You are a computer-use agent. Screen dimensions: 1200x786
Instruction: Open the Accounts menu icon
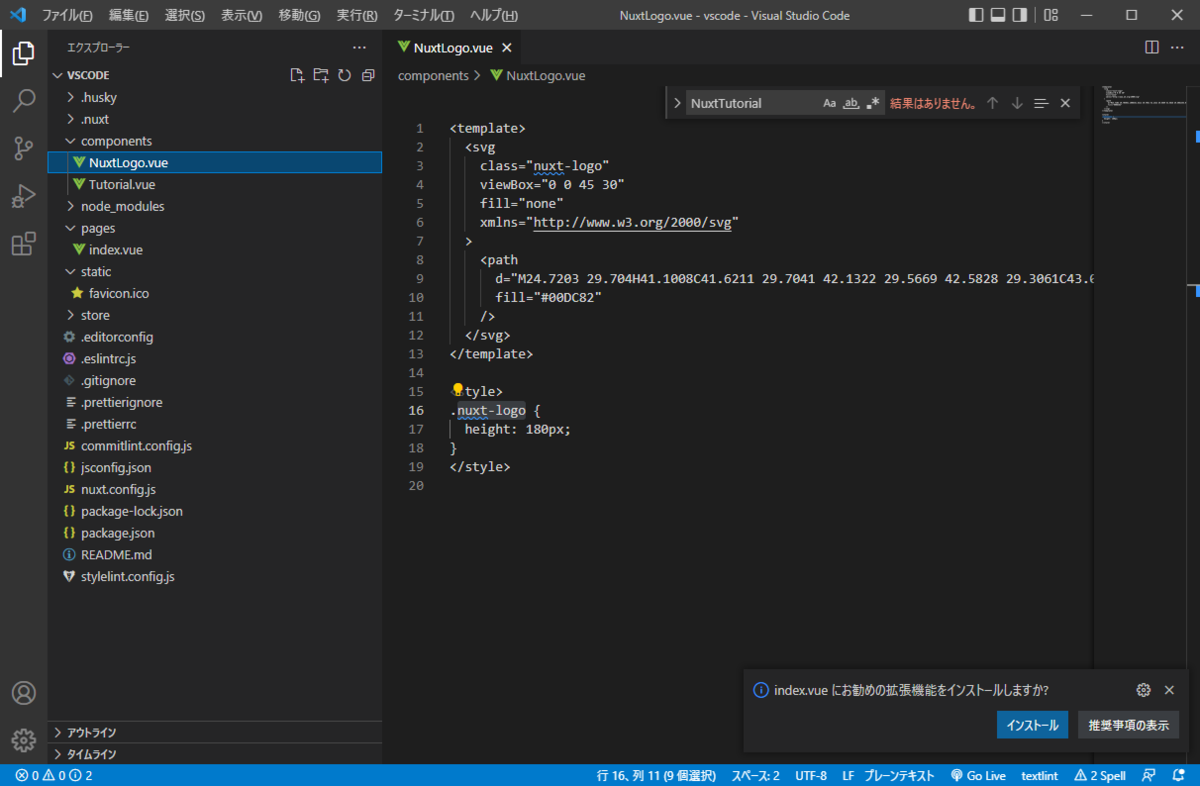[23, 693]
